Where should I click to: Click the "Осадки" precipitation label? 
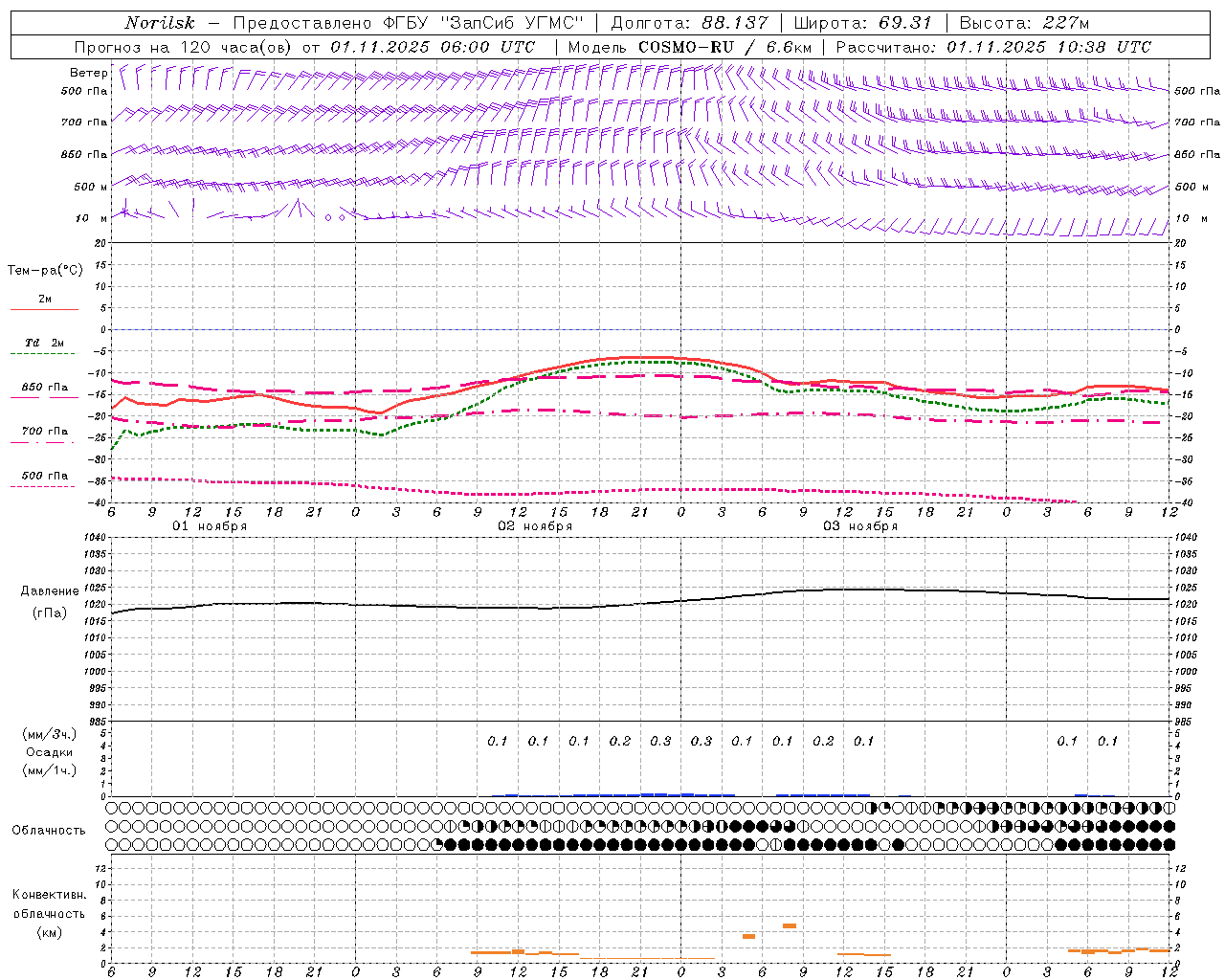tap(50, 752)
